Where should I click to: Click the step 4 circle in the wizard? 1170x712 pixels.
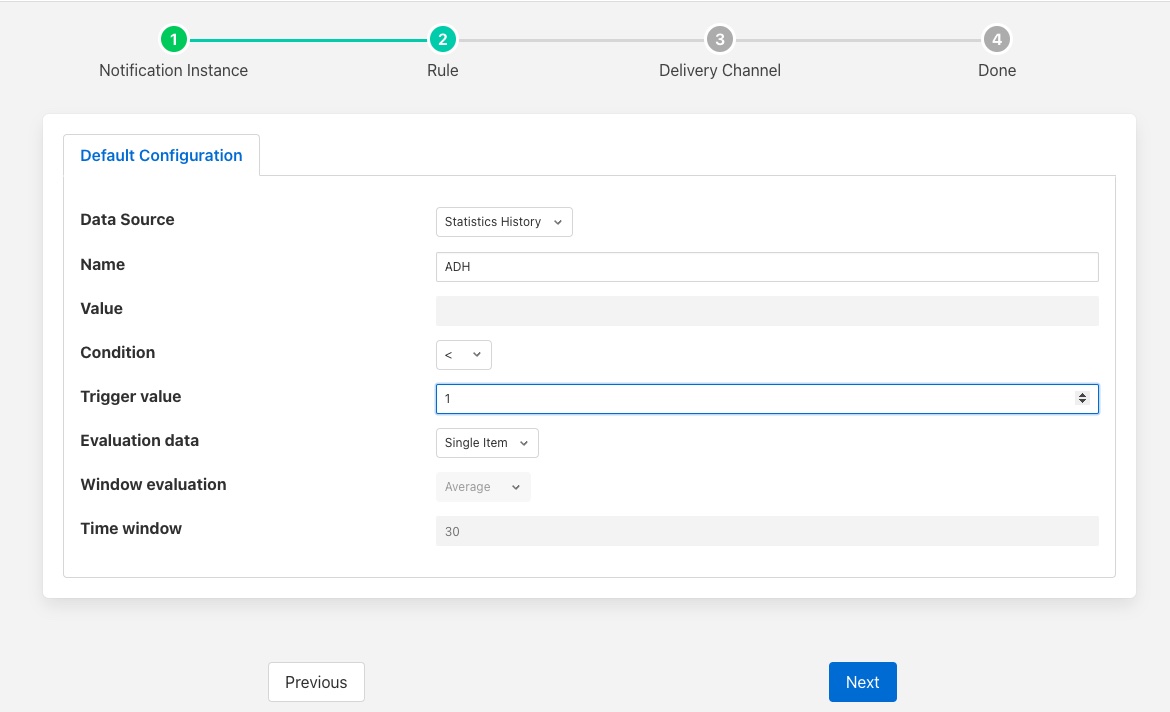[996, 40]
